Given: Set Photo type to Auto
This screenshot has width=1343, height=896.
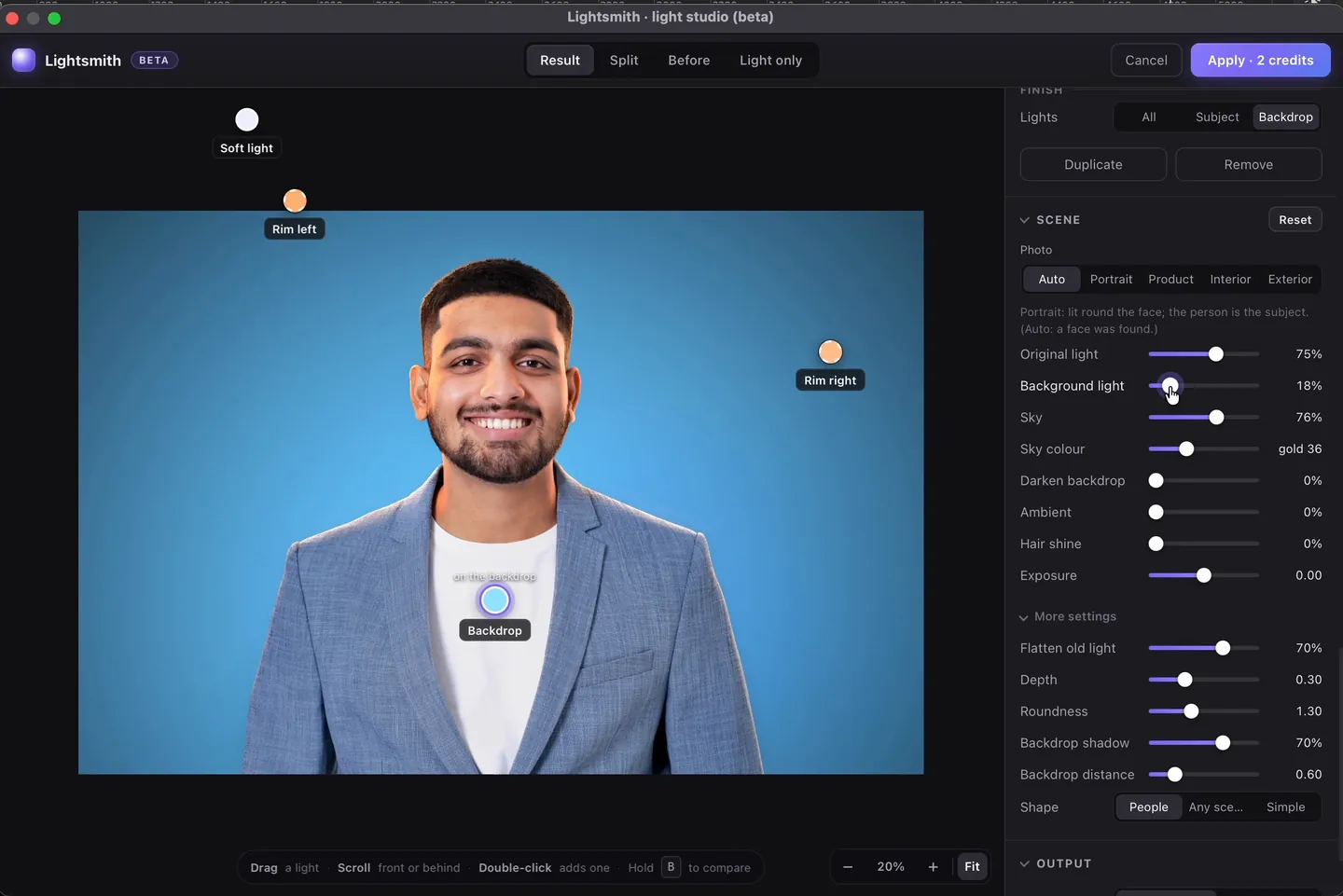Looking at the screenshot, I should [x=1051, y=280].
